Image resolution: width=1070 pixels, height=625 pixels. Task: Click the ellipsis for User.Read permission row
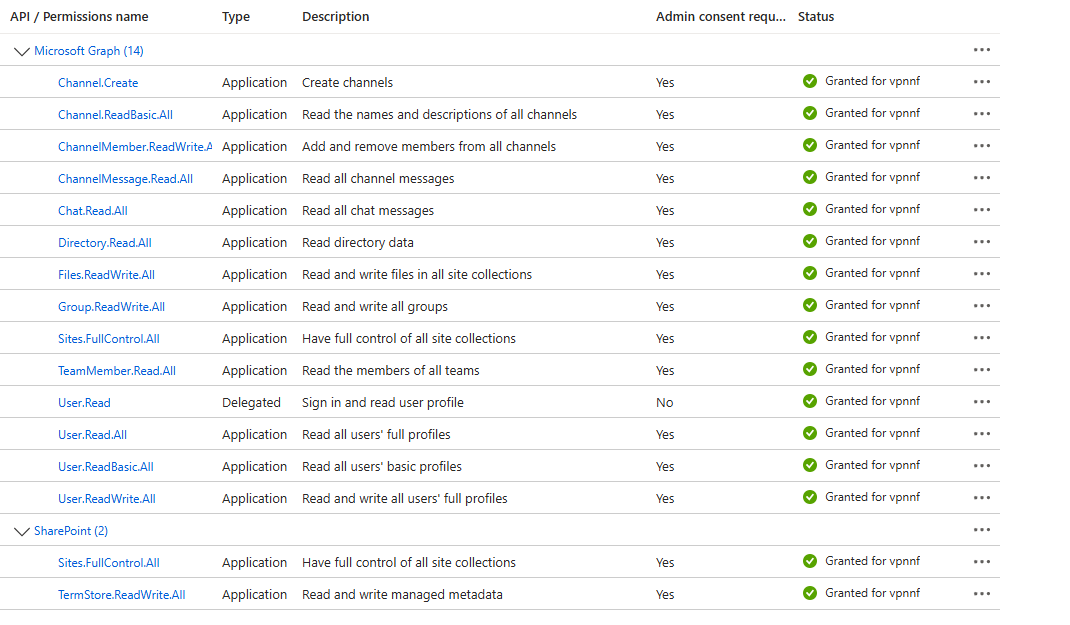tap(981, 402)
